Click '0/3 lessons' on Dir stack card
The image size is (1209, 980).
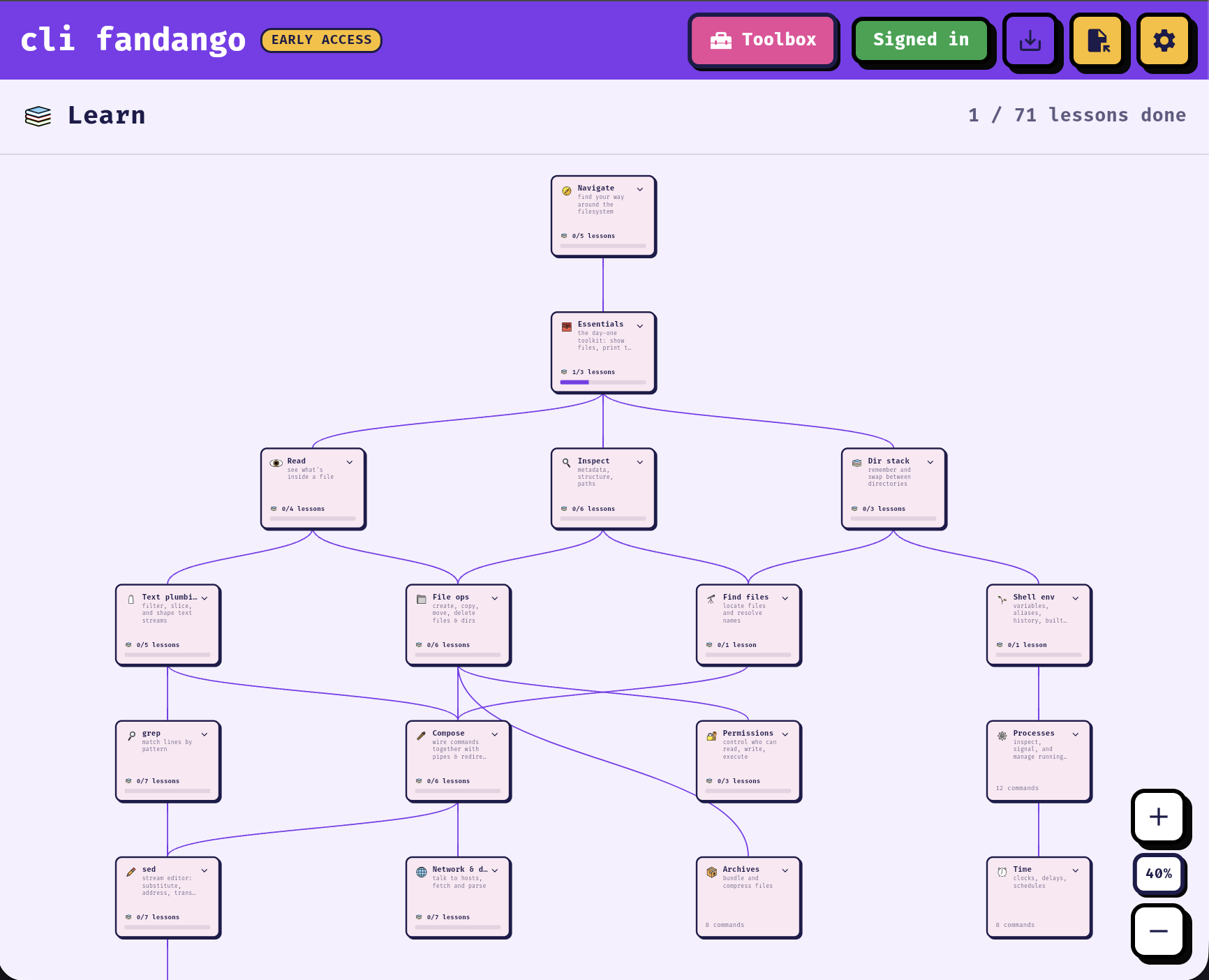[x=884, y=509]
